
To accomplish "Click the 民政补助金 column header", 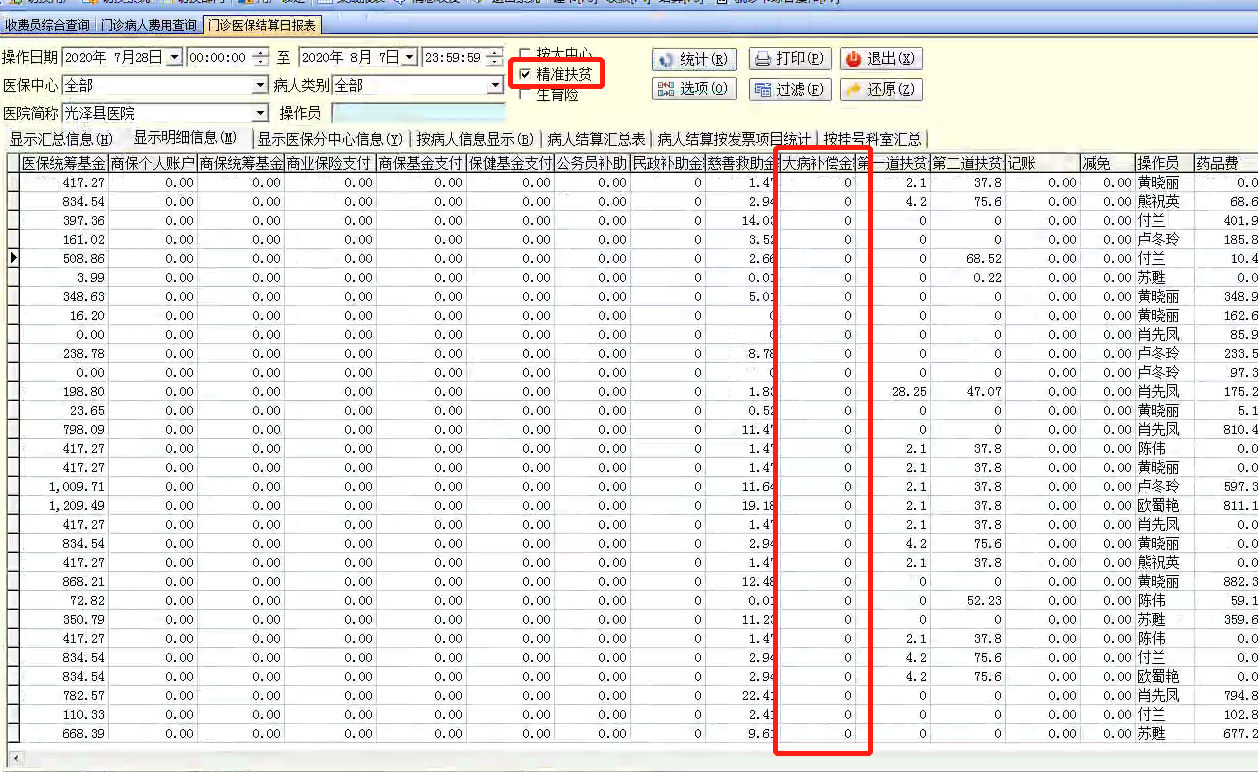I will coord(667,163).
